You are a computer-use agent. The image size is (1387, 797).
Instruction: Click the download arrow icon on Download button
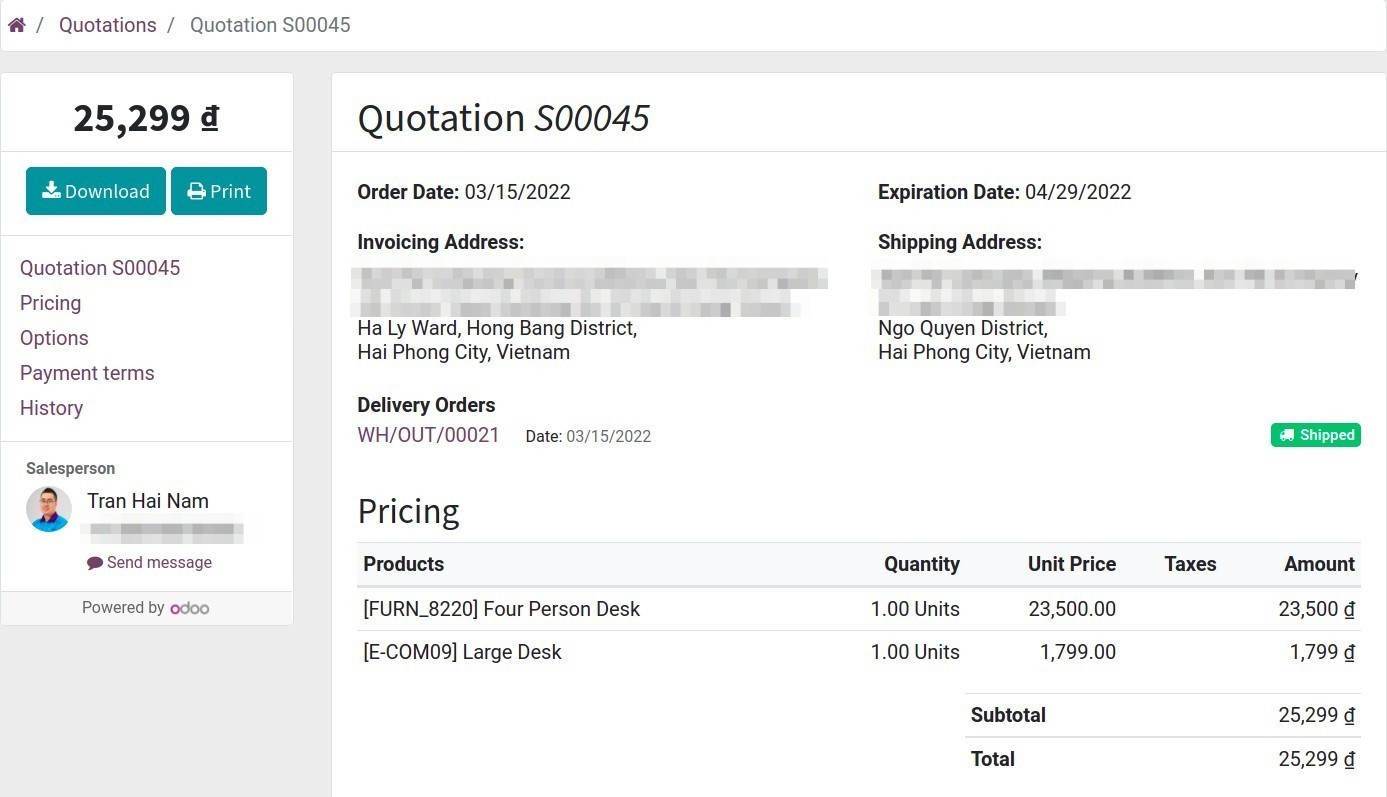click(x=50, y=191)
